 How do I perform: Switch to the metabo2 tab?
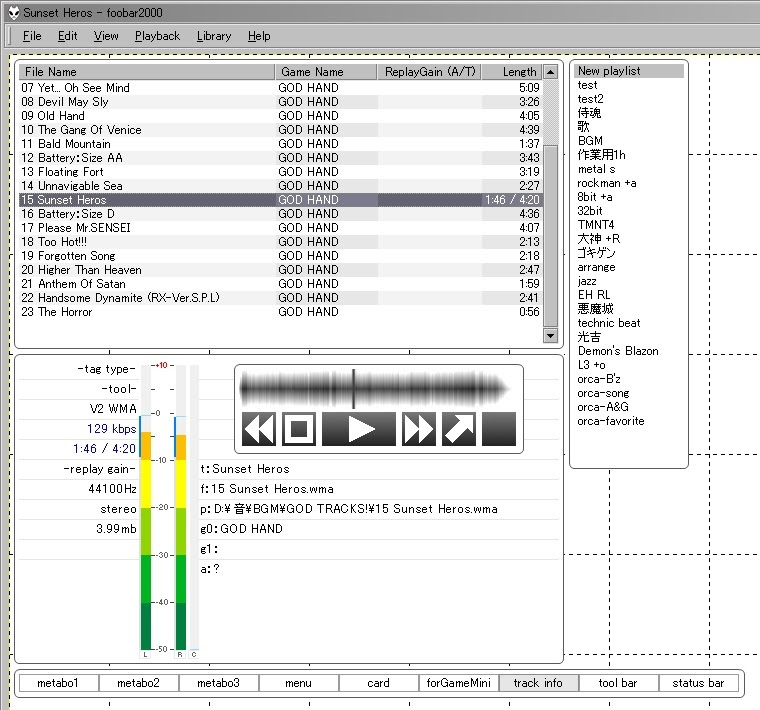click(x=139, y=683)
